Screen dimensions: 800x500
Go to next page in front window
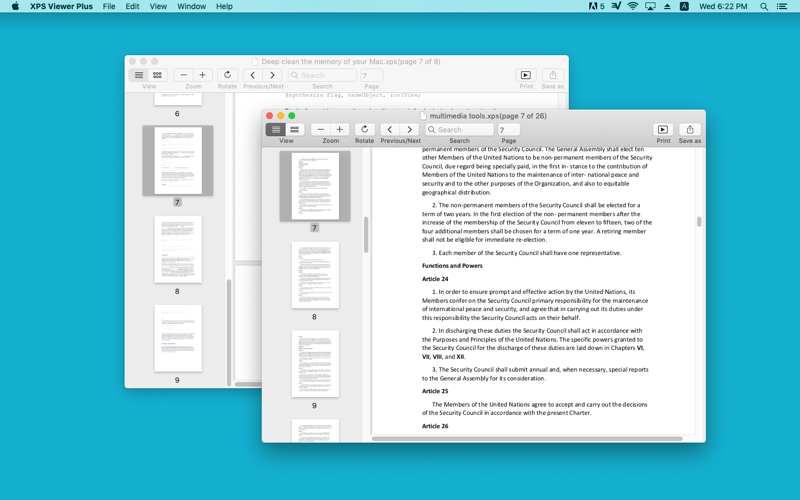[409, 130]
